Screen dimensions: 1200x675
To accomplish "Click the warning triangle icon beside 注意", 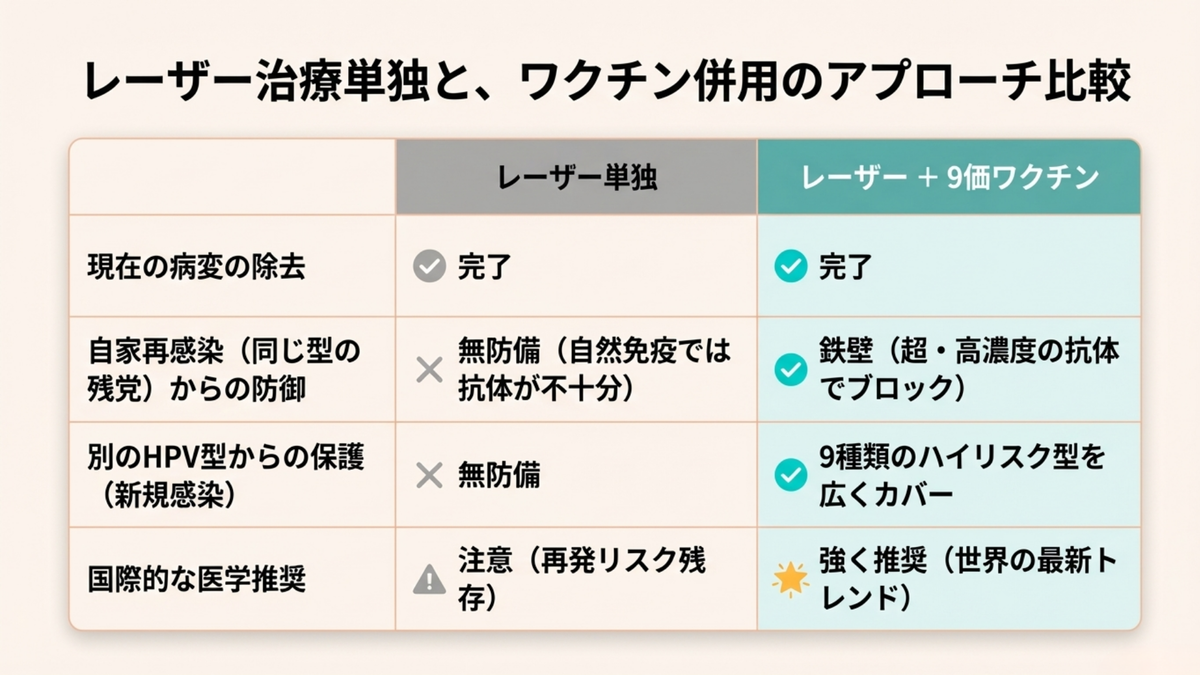I will tap(429, 578).
